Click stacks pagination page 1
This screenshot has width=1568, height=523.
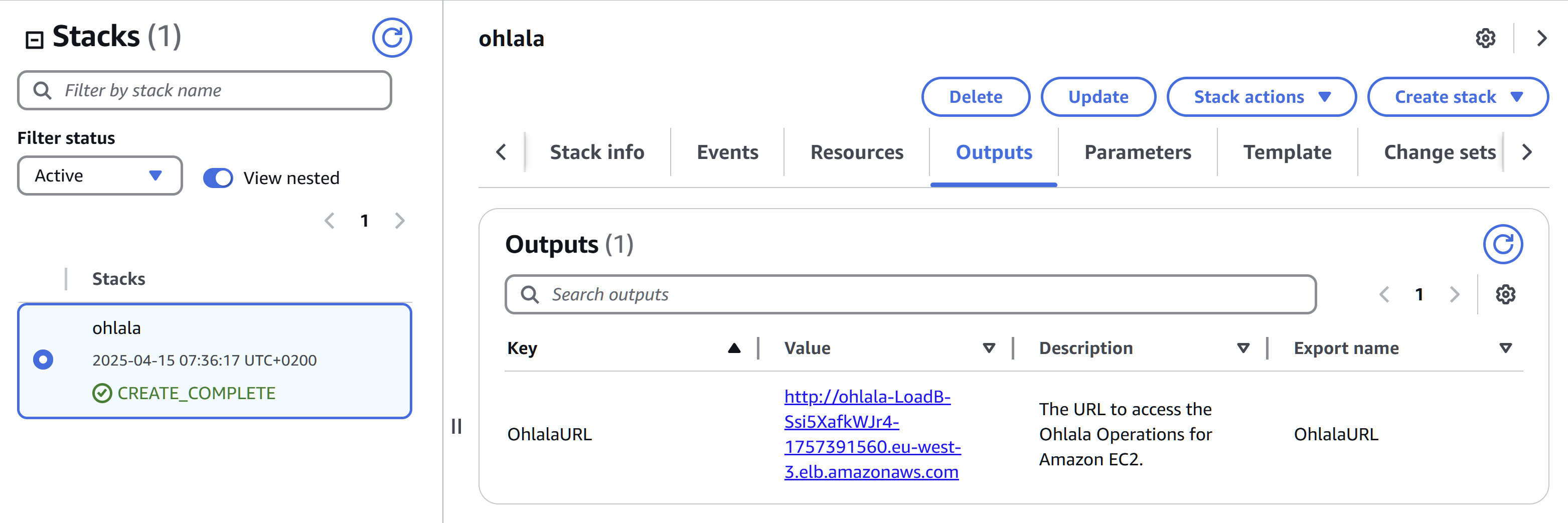pos(365,221)
